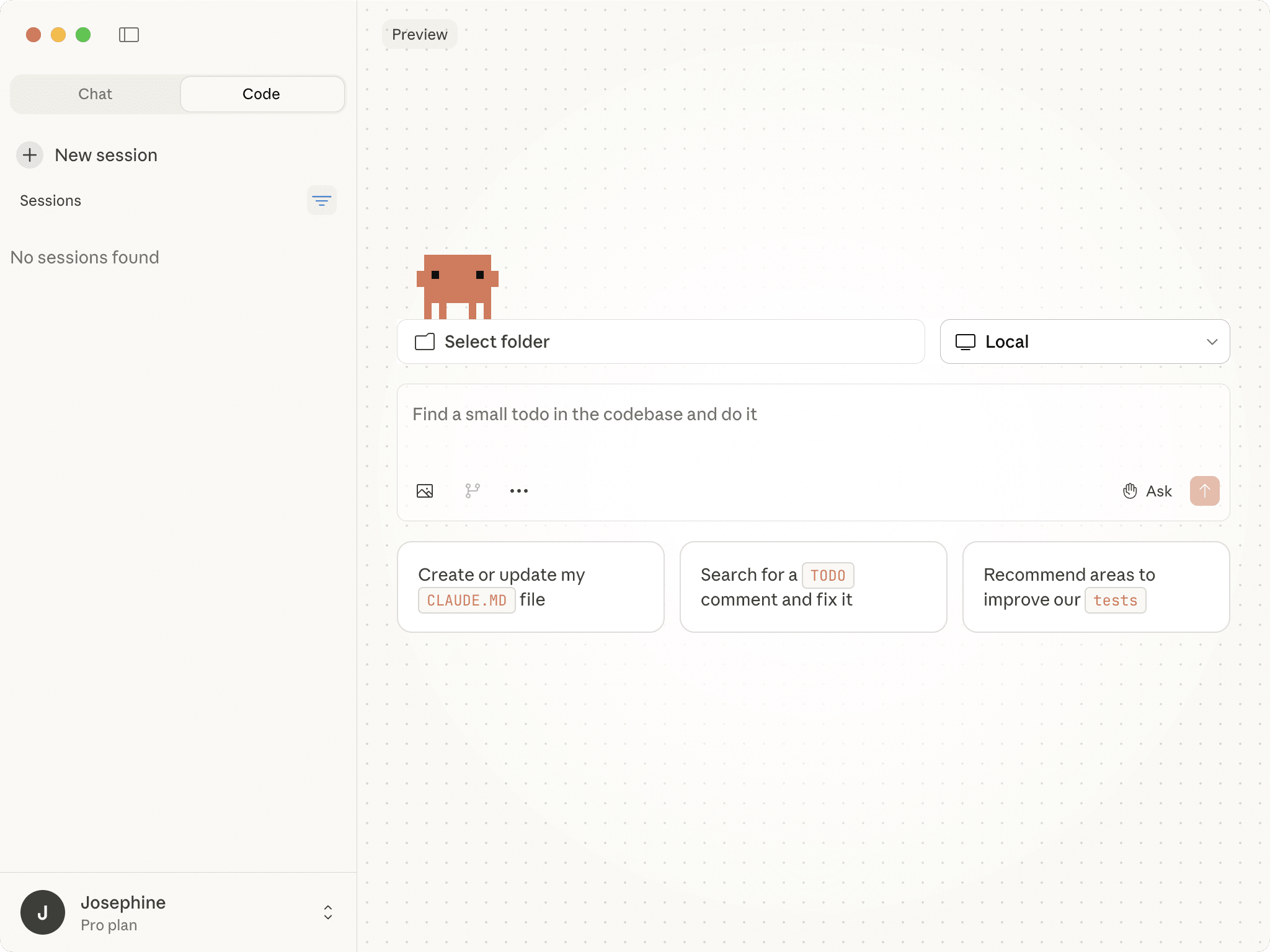The image size is (1270, 952).
Task: Click the folder icon in Select folder
Action: pos(425,342)
